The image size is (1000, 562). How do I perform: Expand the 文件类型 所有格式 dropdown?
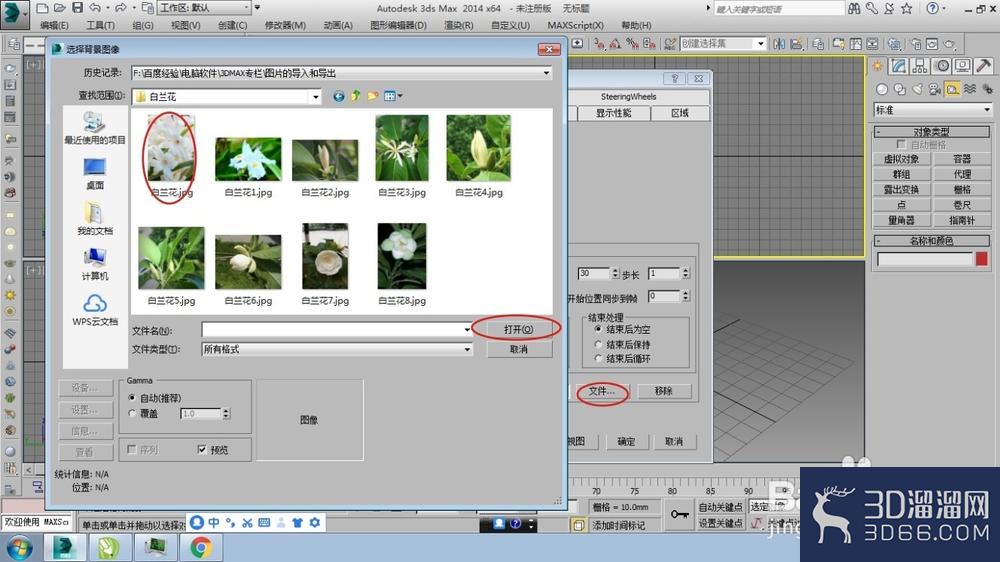point(467,350)
